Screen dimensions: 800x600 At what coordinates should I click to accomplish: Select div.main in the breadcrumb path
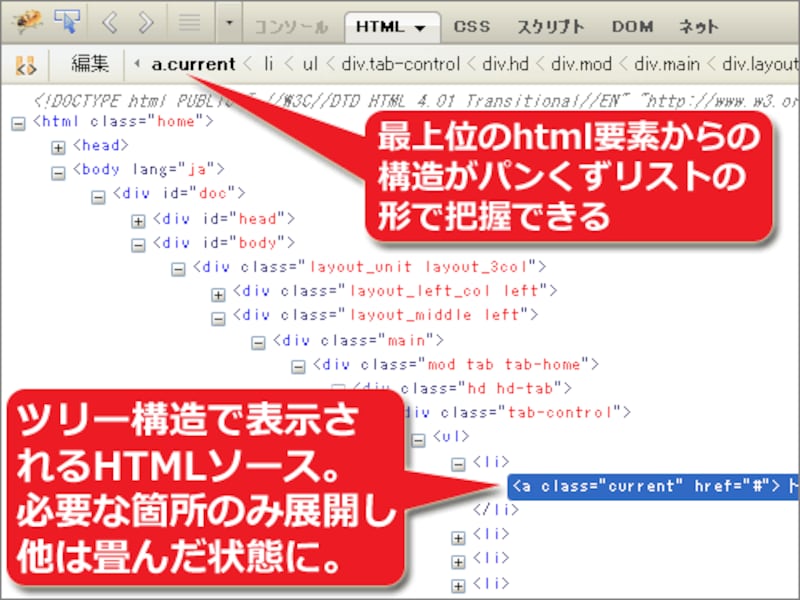coord(661,65)
